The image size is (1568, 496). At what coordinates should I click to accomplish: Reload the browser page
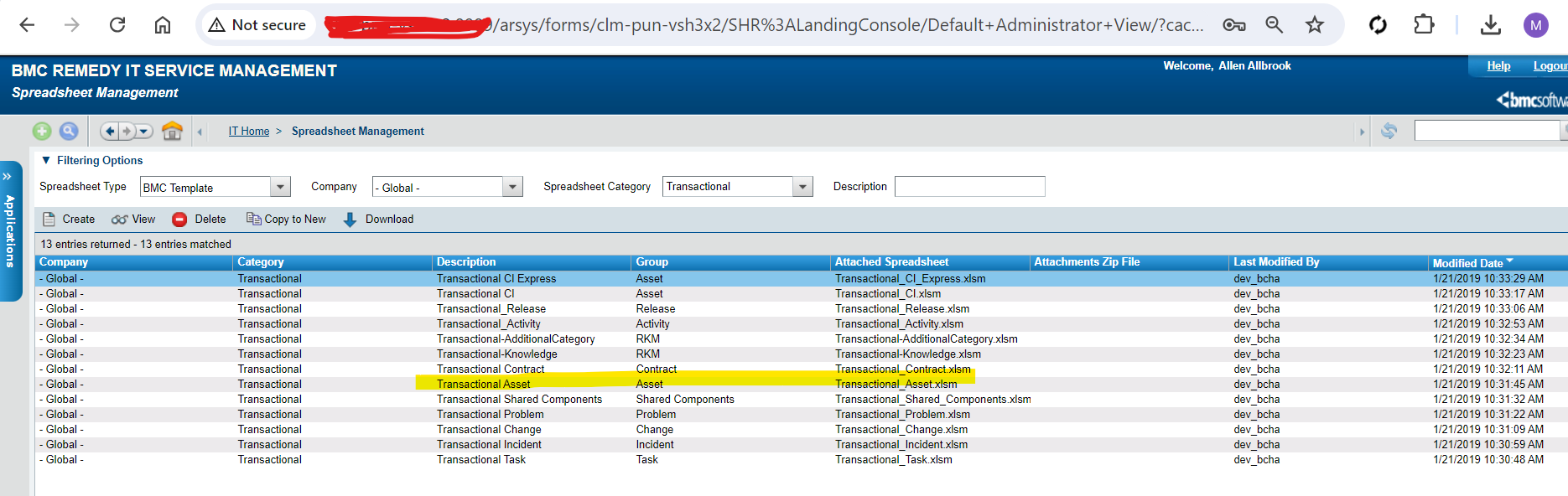click(117, 25)
